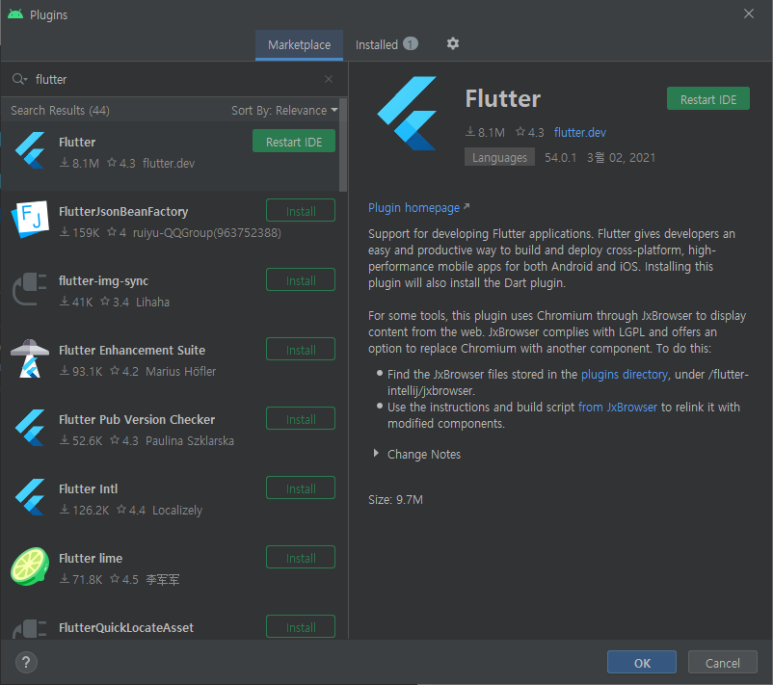Click the Localizely vendor name
The height and width of the screenshot is (685, 773).
177,510
